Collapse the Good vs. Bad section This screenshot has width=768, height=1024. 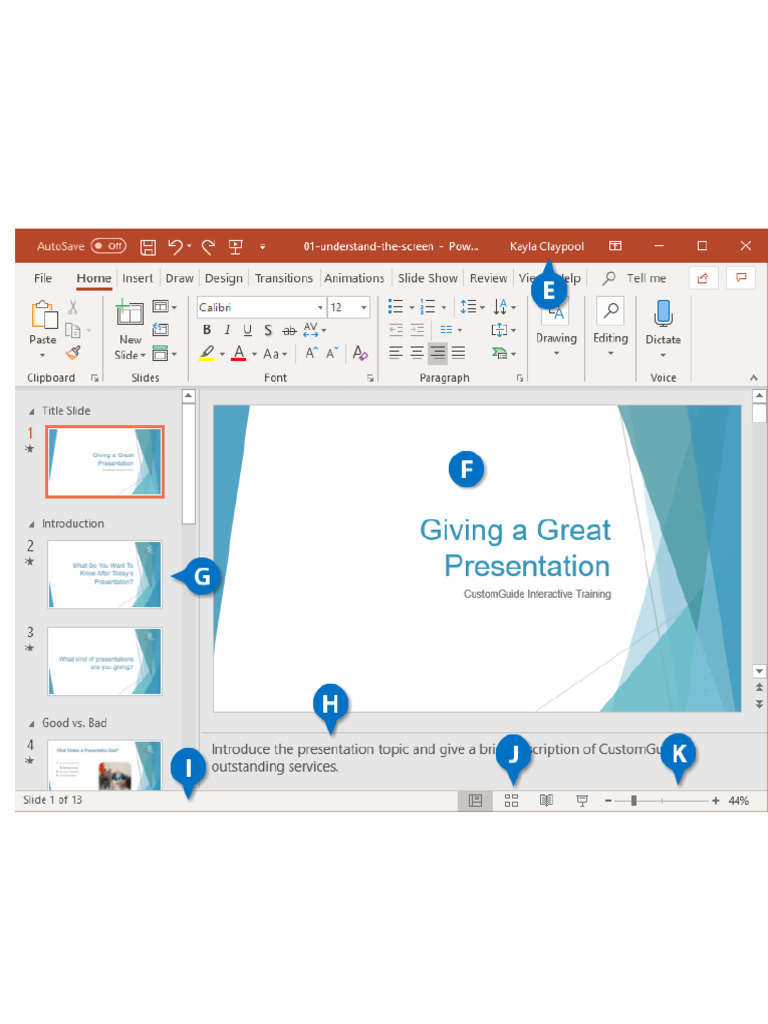point(31,724)
